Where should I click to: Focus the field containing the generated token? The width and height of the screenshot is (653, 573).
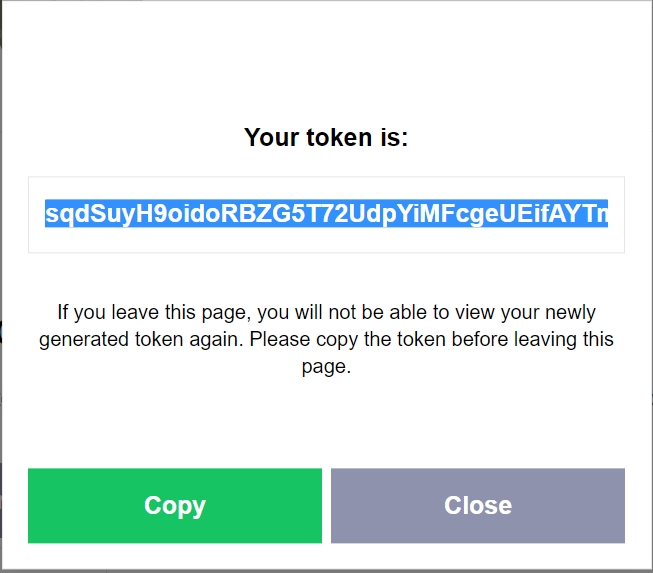click(x=326, y=214)
